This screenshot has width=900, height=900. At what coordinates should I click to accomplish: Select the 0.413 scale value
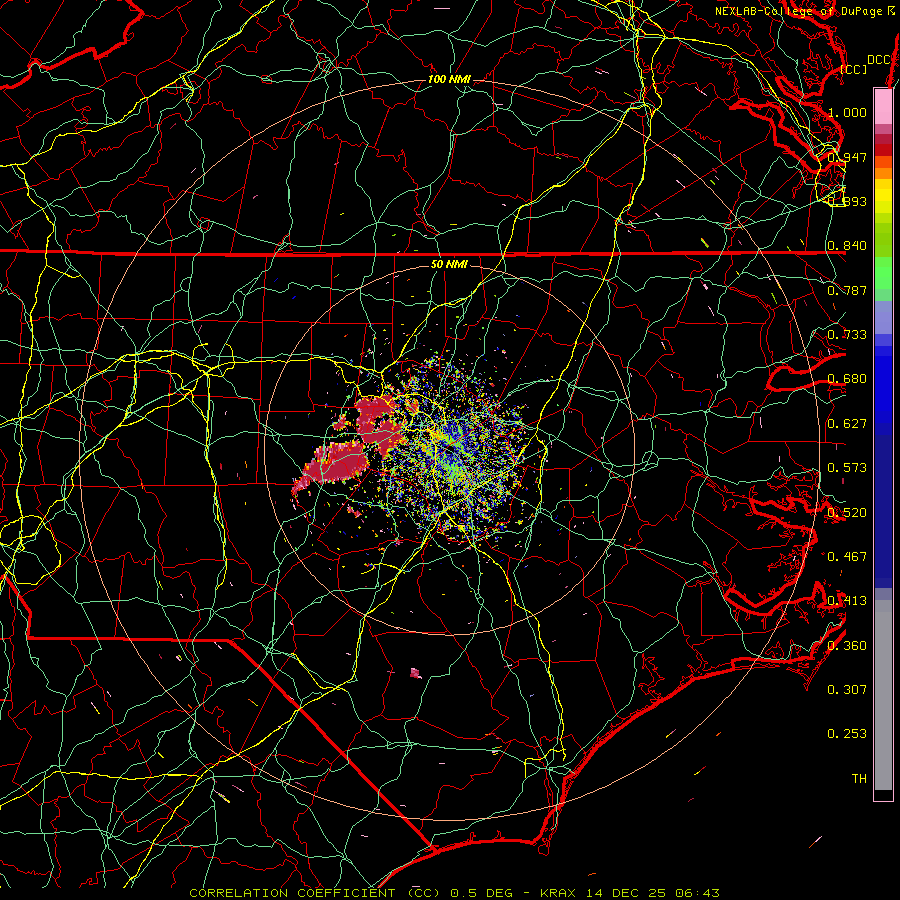tap(847, 600)
